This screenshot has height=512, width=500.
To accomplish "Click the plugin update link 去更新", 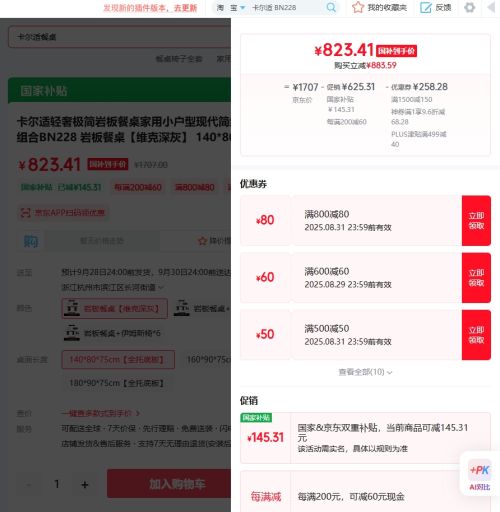I will 186,8.
